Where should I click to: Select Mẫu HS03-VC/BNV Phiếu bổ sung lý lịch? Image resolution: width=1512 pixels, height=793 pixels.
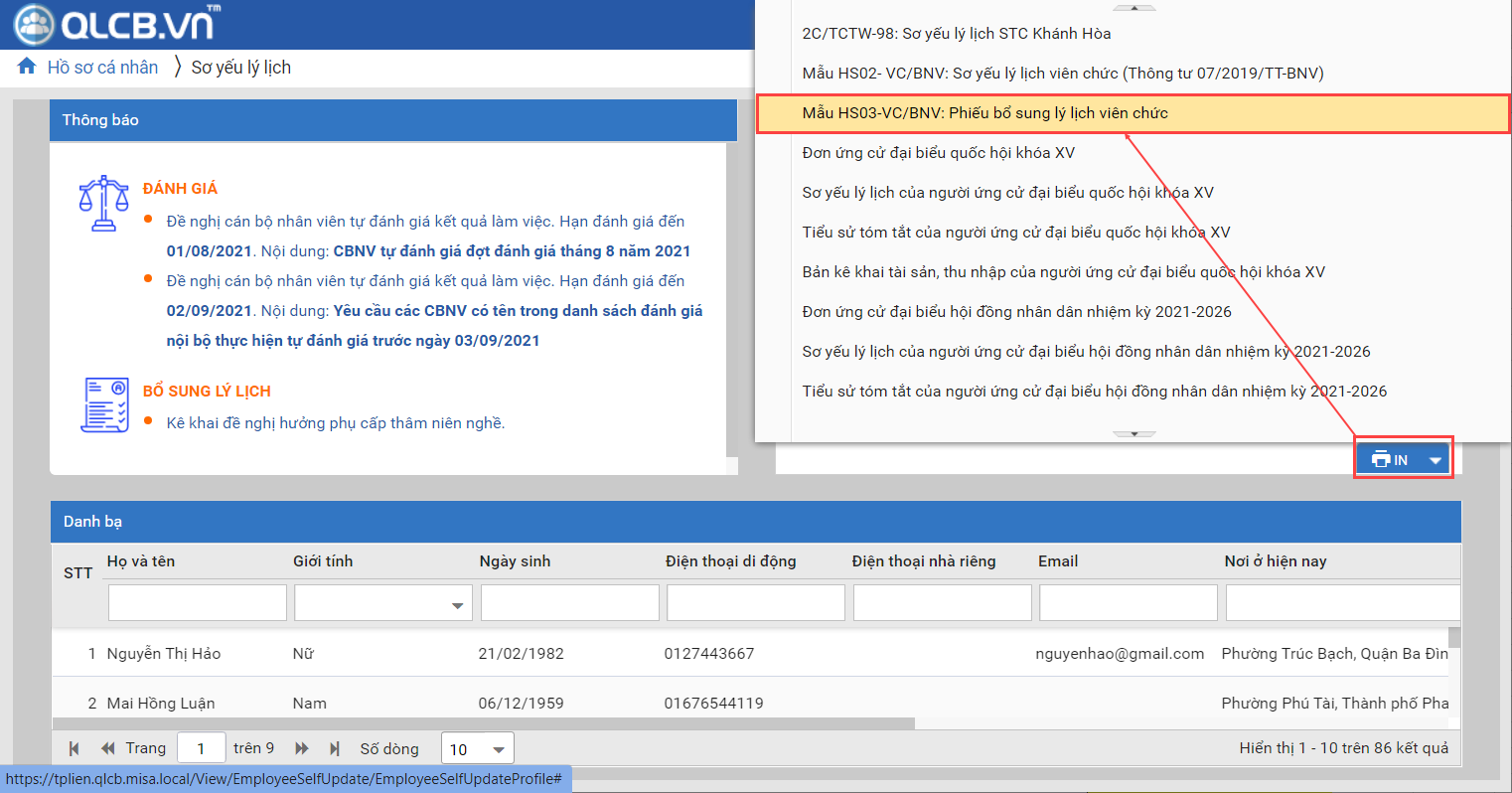pos(984,113)
